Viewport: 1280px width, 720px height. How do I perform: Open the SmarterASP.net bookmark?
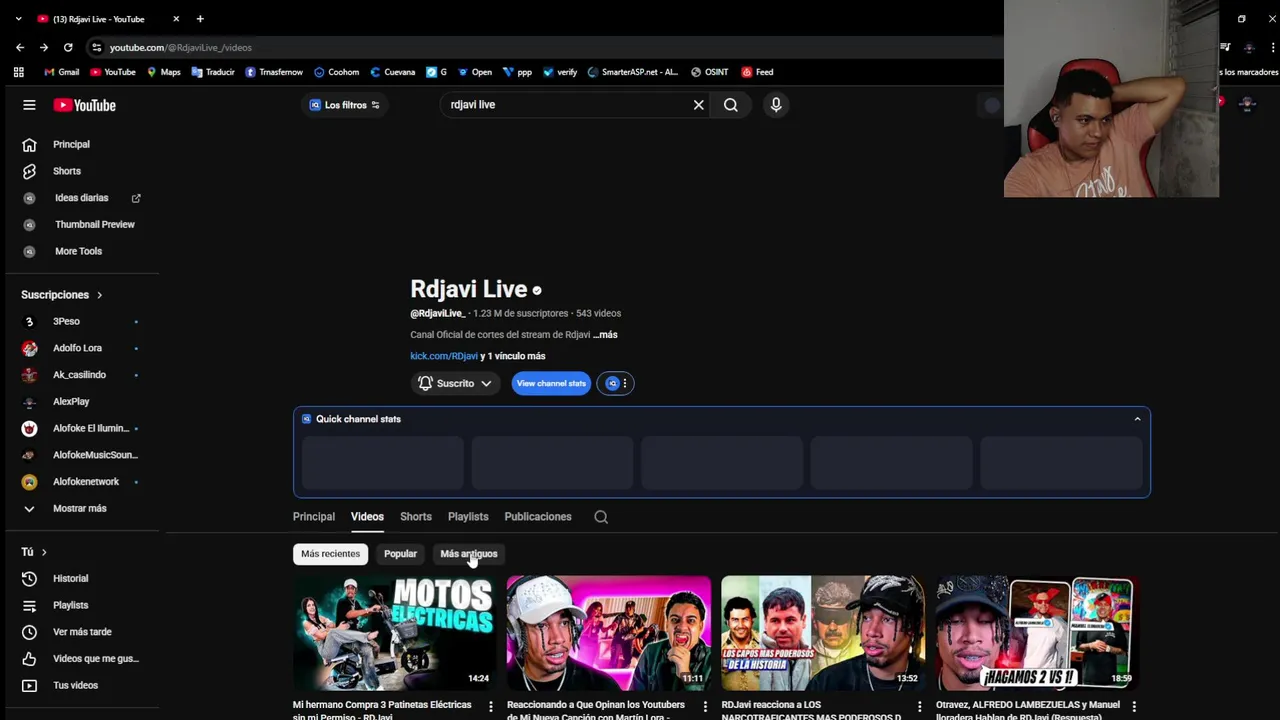click(633, 72)
